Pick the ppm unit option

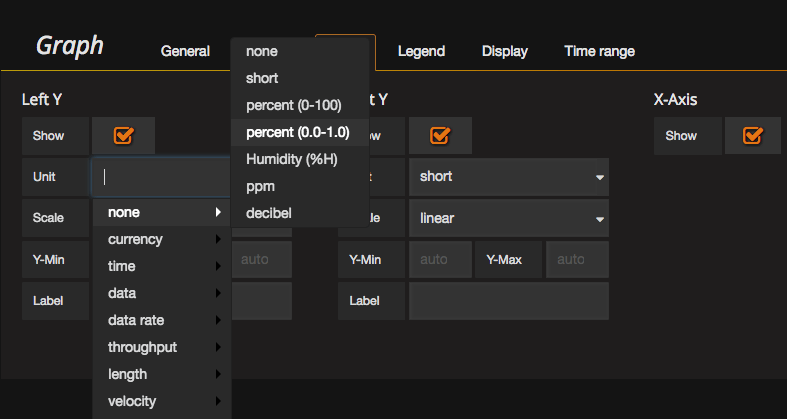click(261, 186)
